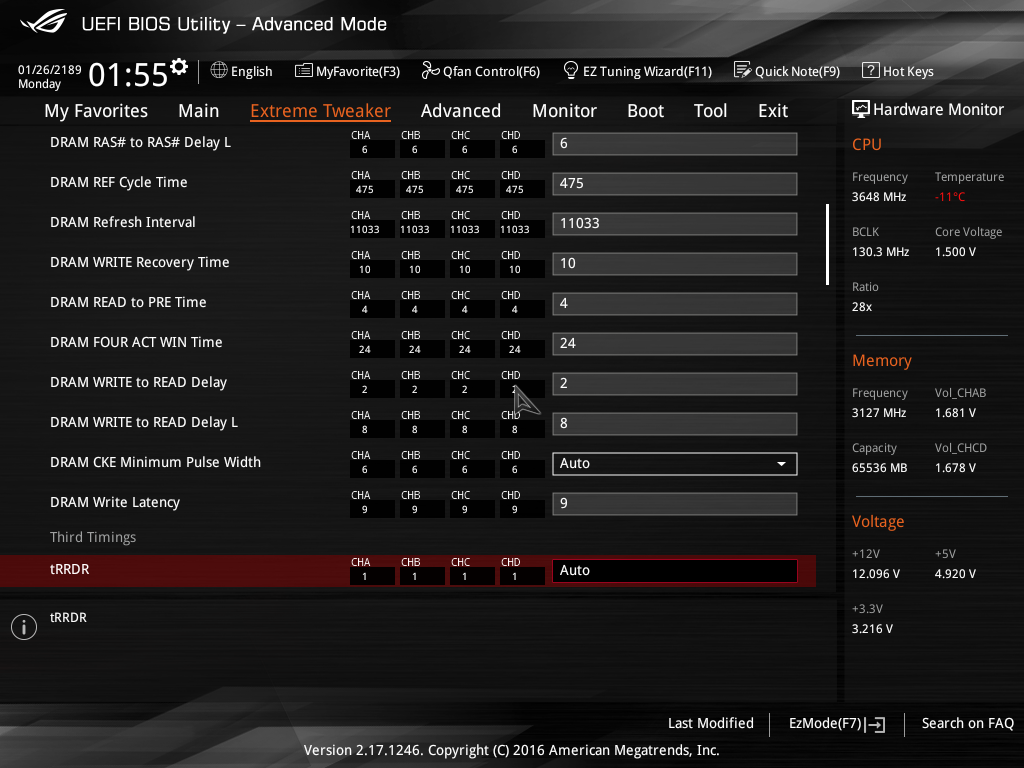Click the info icon near tRRDR description
This screenshot has height=768, width=1024.
coord(23,627)
